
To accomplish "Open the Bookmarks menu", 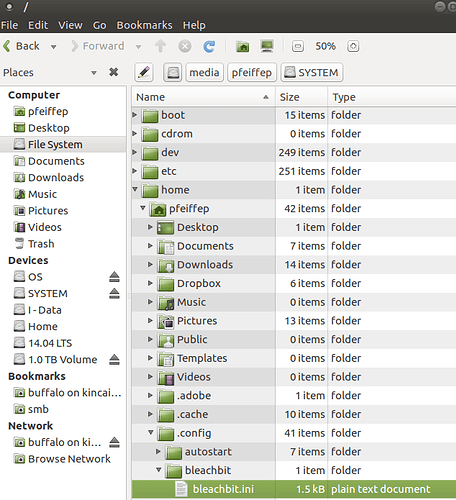I will pyautogui.click(x=144, y=25).
